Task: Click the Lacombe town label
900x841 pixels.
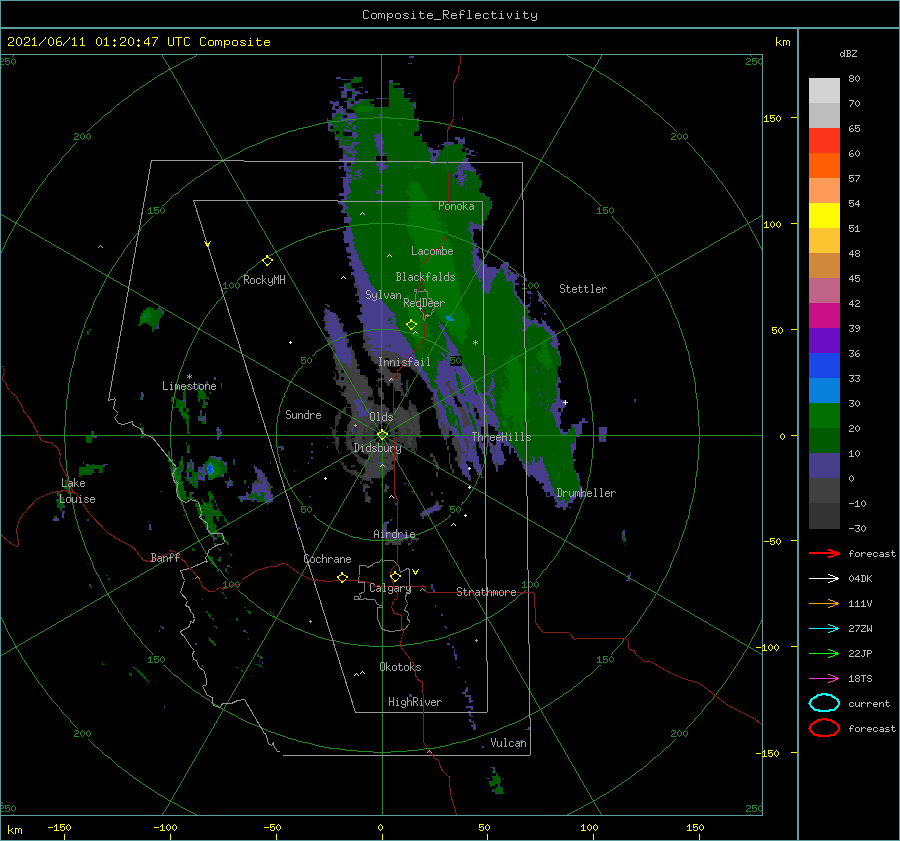Action: 432,251
